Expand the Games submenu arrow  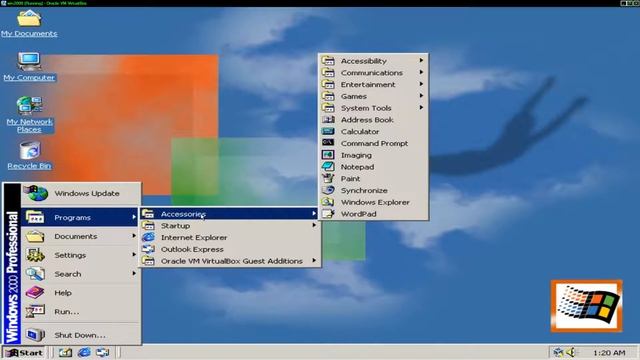point(421,96)
